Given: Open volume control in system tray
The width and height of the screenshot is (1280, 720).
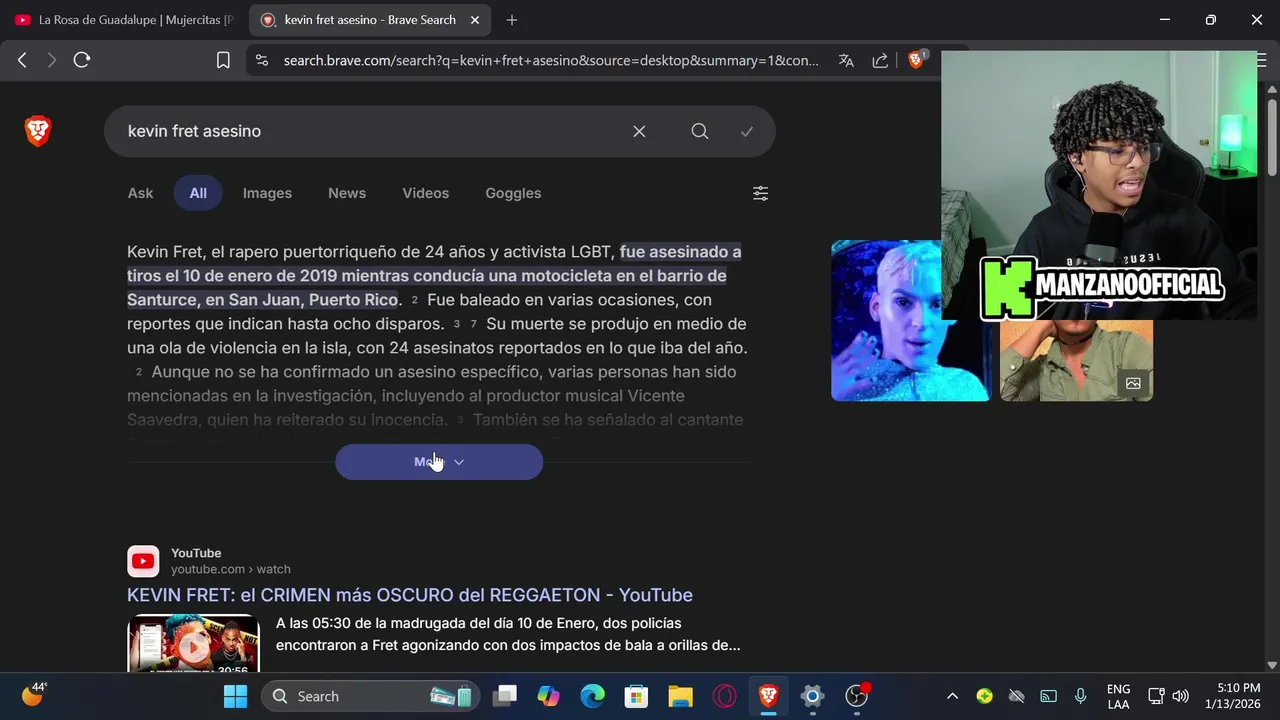Looking at the screenshot, I should [1180, 696].
